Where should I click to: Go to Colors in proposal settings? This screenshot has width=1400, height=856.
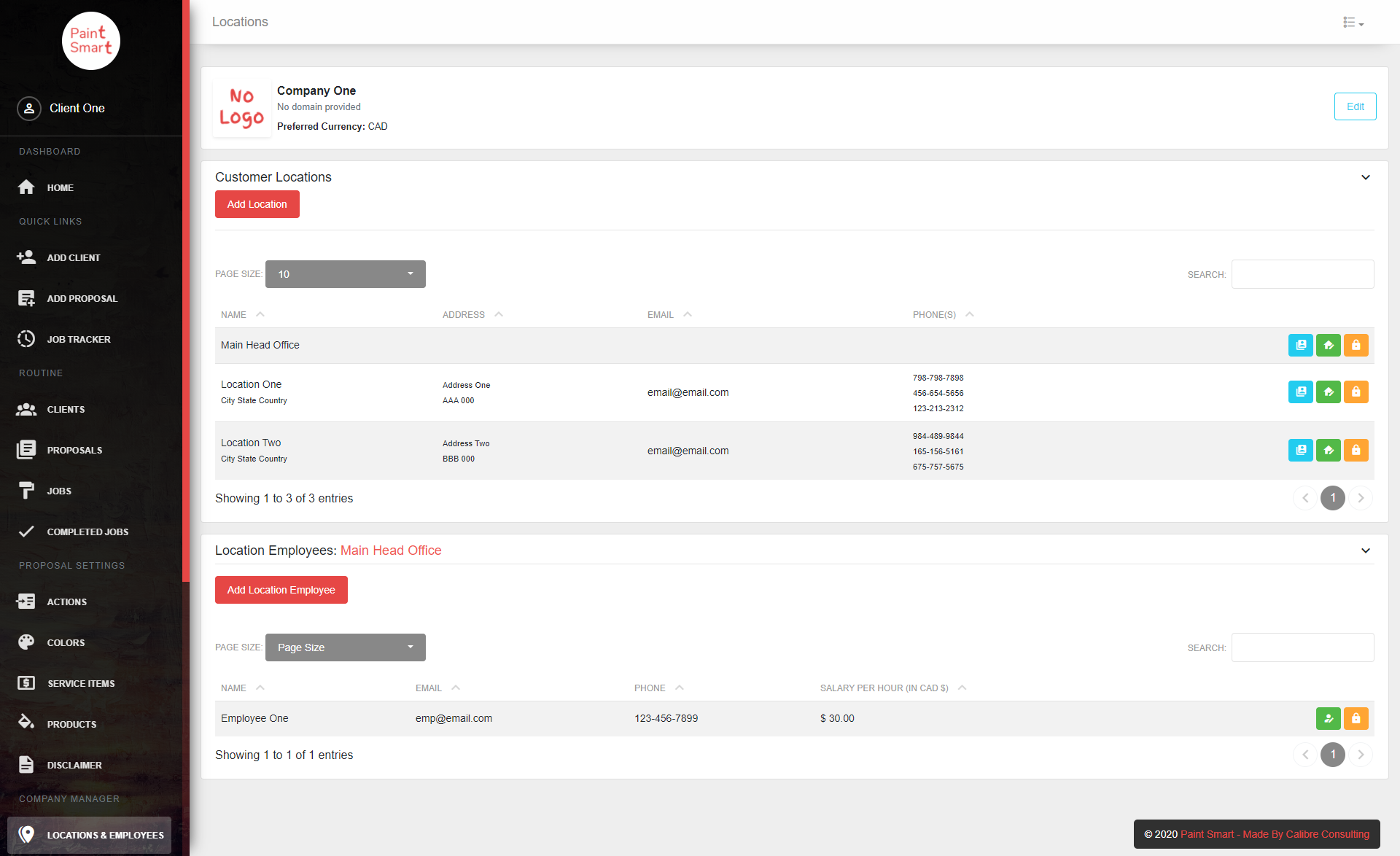[x=66, y=642]
